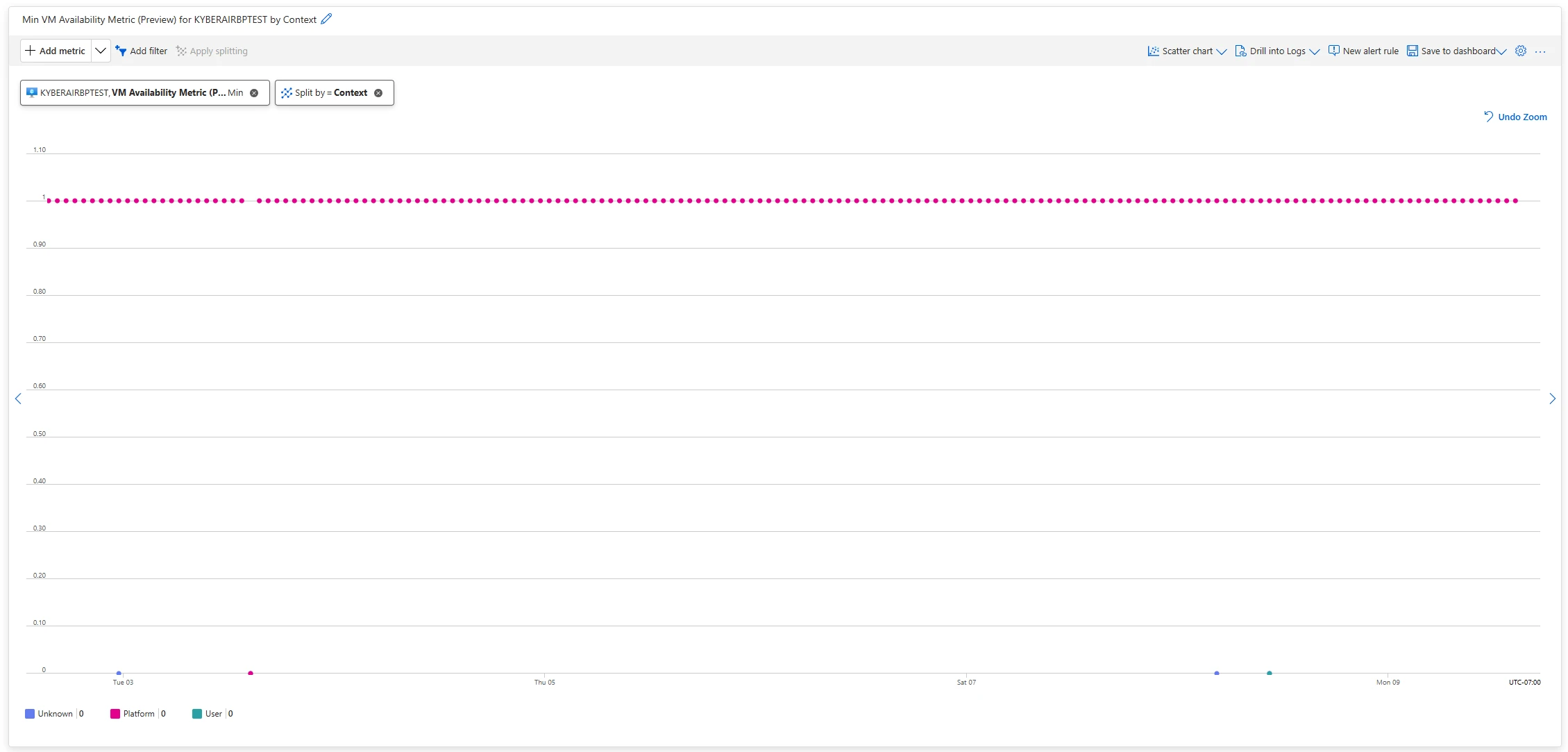
Task: Open the Scatter chart type dropdown
Action: click(1224, 51)
